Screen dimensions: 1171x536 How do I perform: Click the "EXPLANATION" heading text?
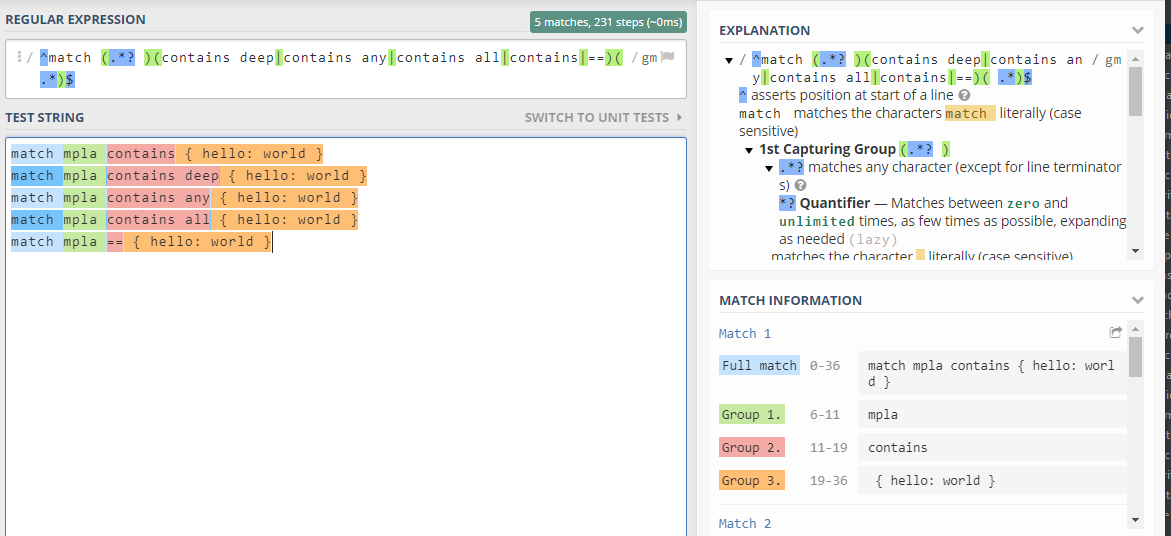coord(764,31)
